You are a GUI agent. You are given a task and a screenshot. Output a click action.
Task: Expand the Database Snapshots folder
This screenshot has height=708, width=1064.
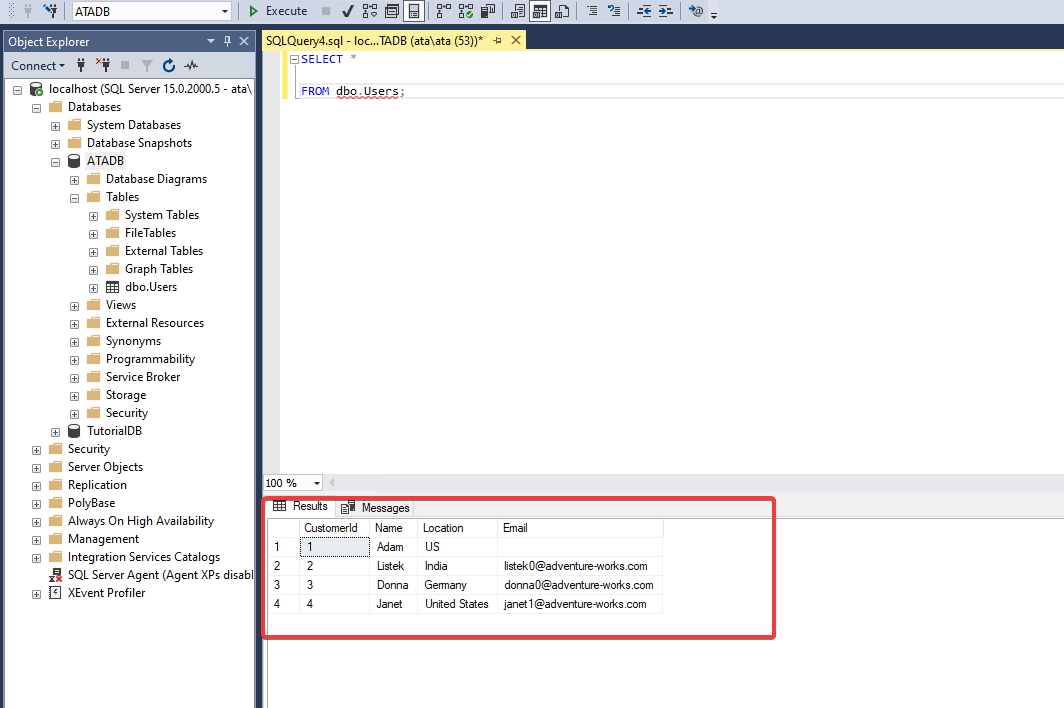(x=56, y=145)
